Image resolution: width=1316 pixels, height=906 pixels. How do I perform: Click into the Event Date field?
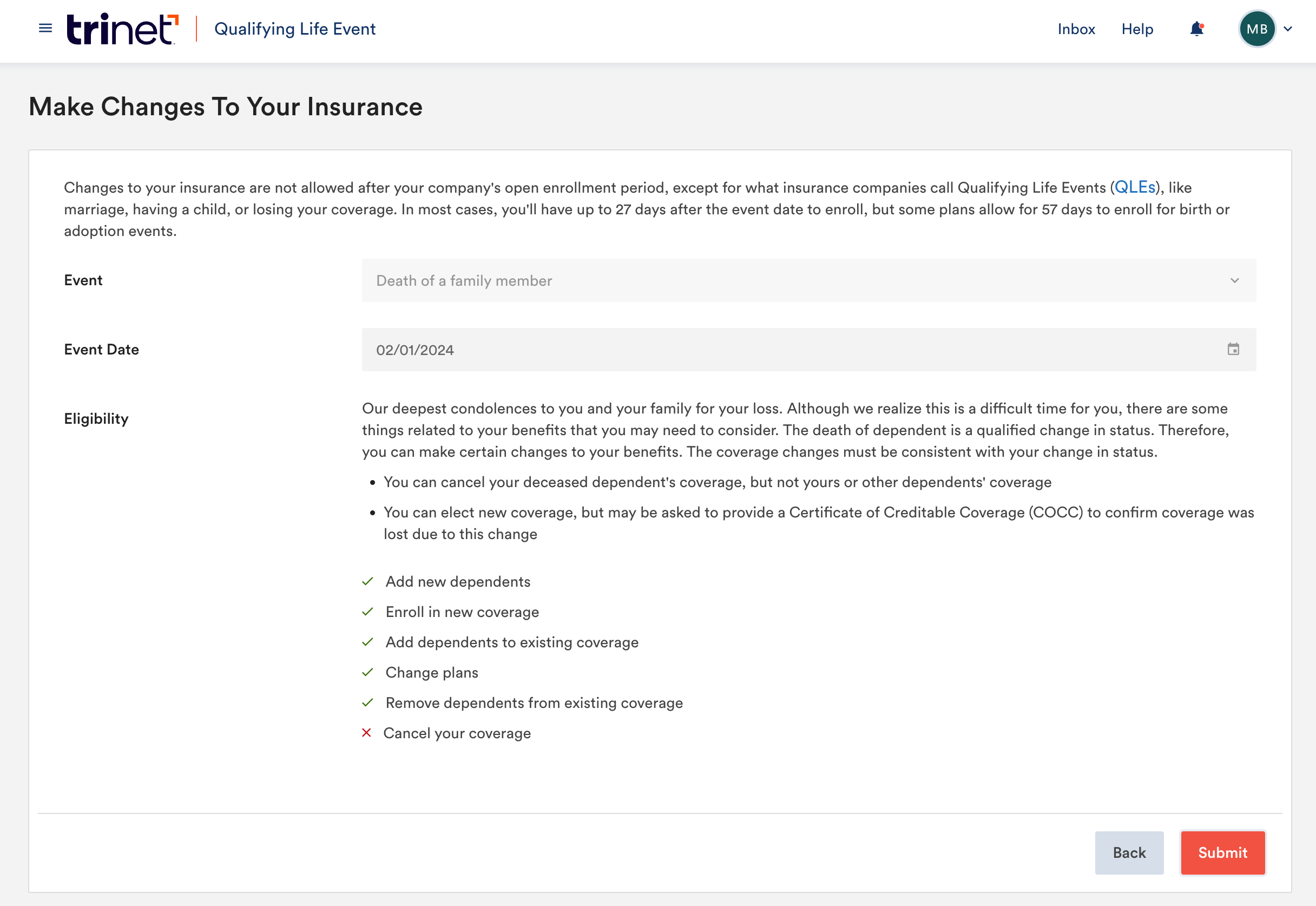click(x=794, y=350)
